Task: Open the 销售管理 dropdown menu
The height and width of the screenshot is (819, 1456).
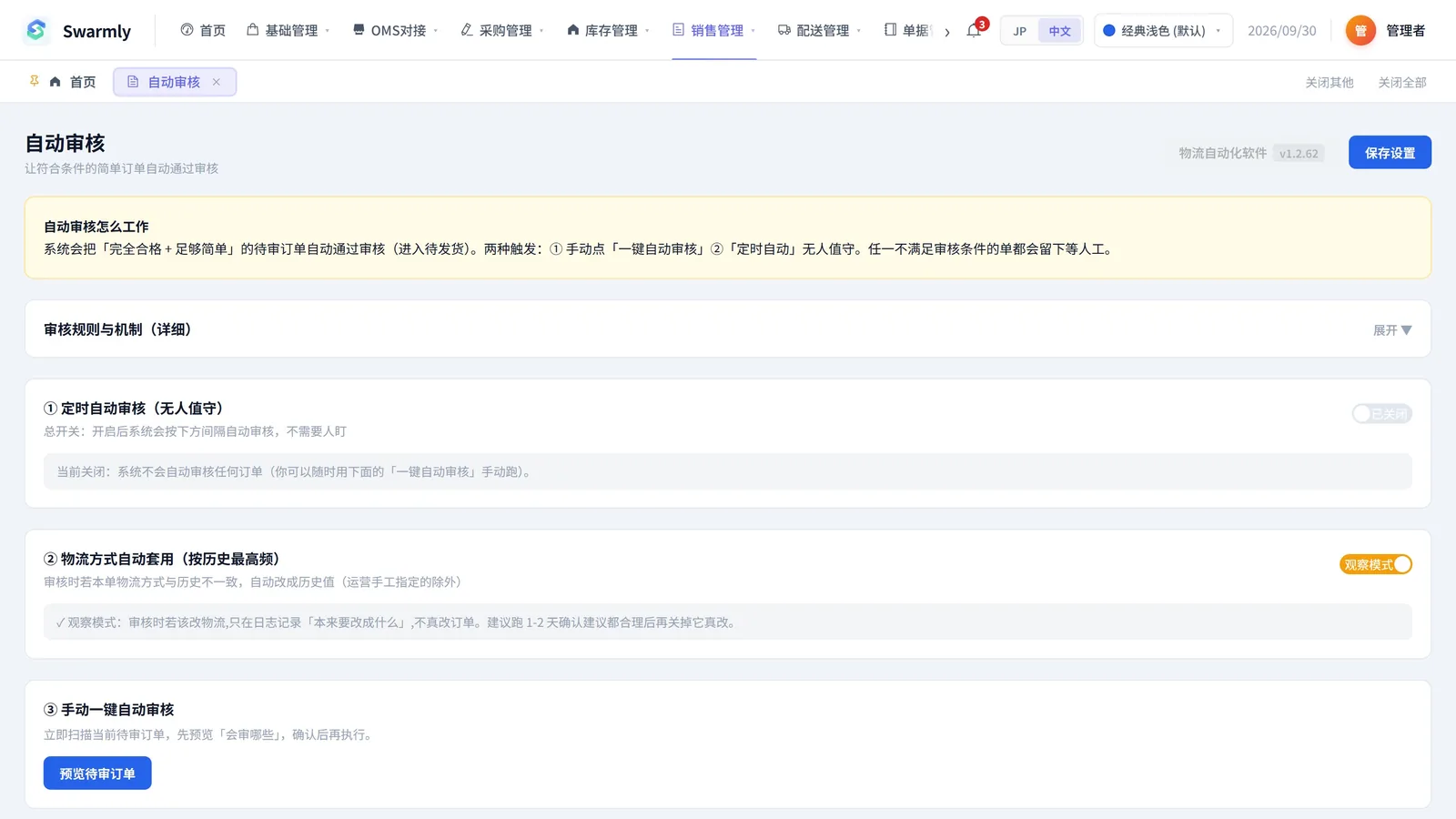Action: 714,30
